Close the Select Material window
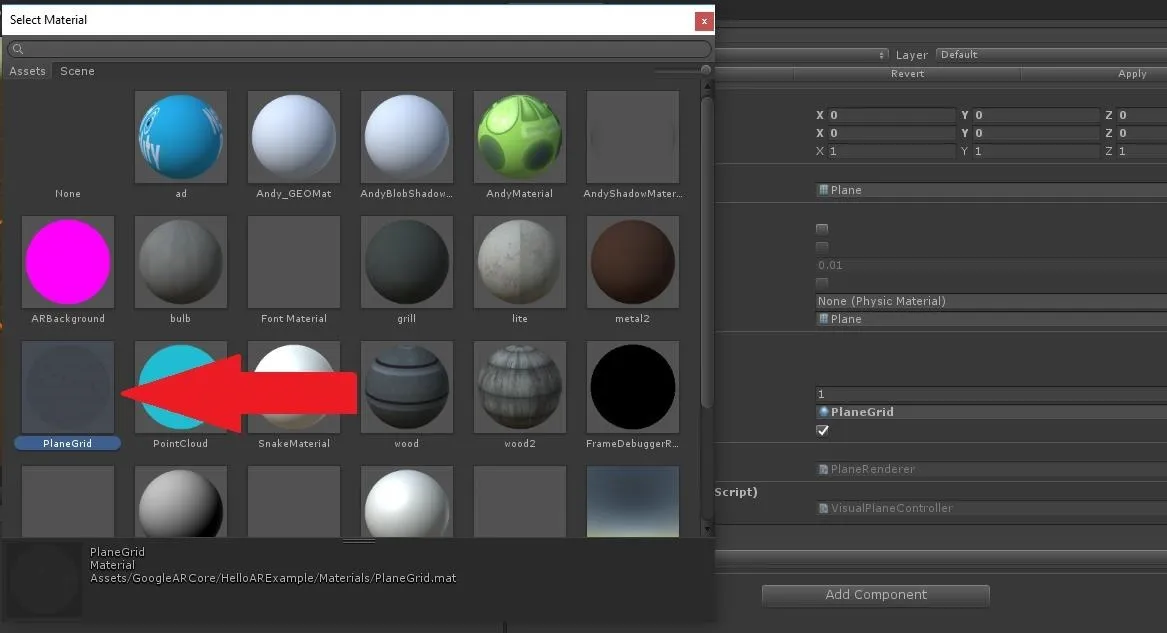 click(x=704, y=21)
